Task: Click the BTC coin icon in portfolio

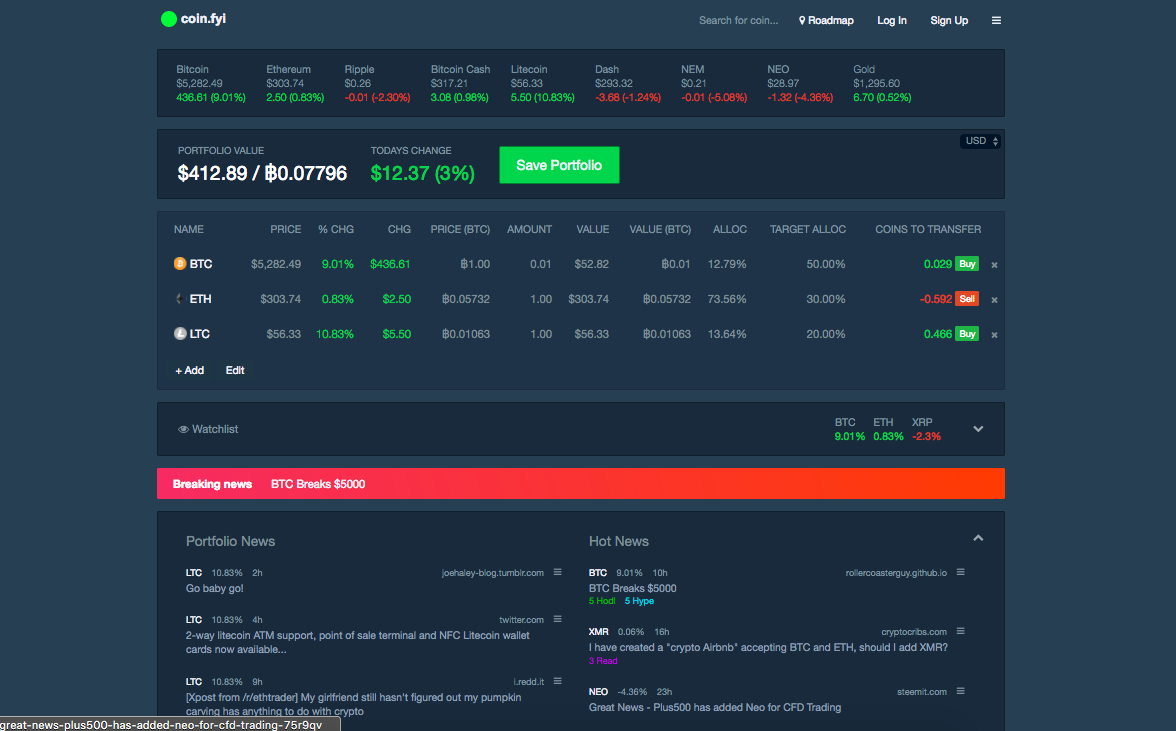Action: 180,263
